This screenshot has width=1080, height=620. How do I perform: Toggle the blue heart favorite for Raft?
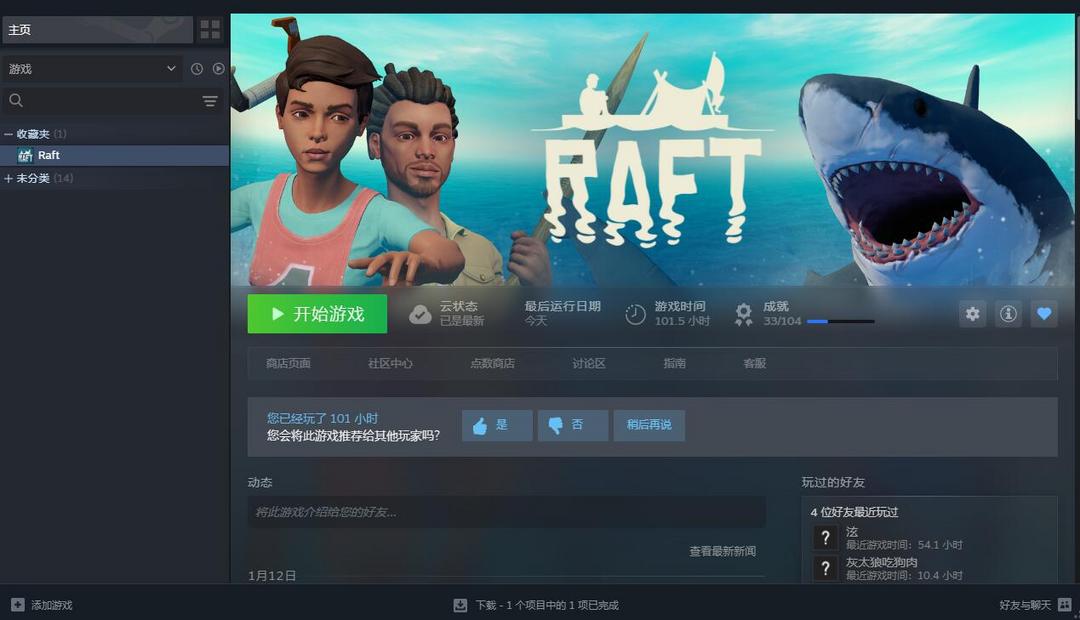click(x=1044, y=313)
